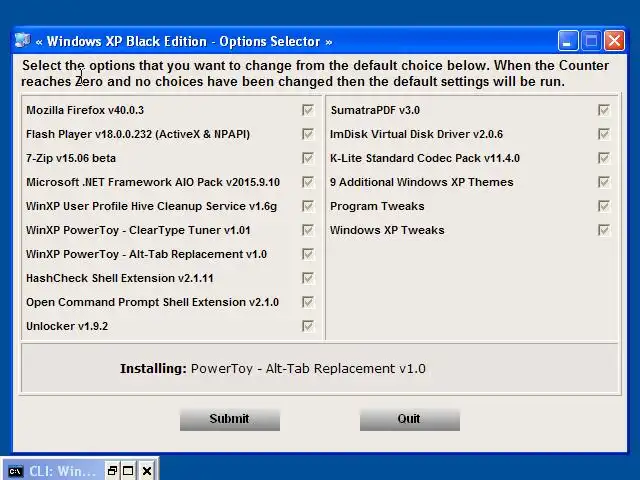Click the 'K-Lite Standard Codec Pack v11.4.0' label
The width and height of the screenshot is (640, 480).
pos(425,158)
